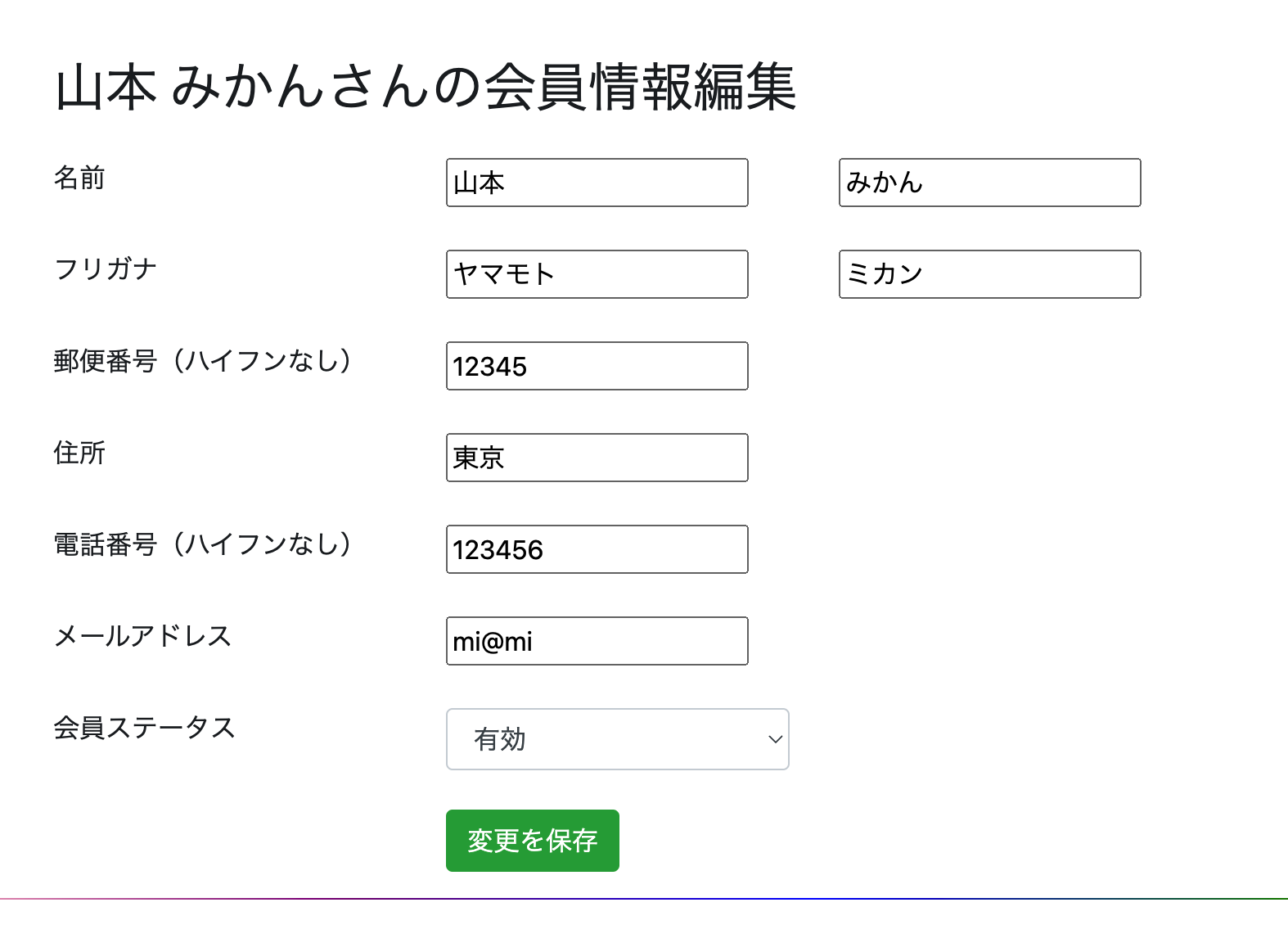
Task: Click the 郵便番号（ハイフンなし） label
Action: tap(203, 361)
